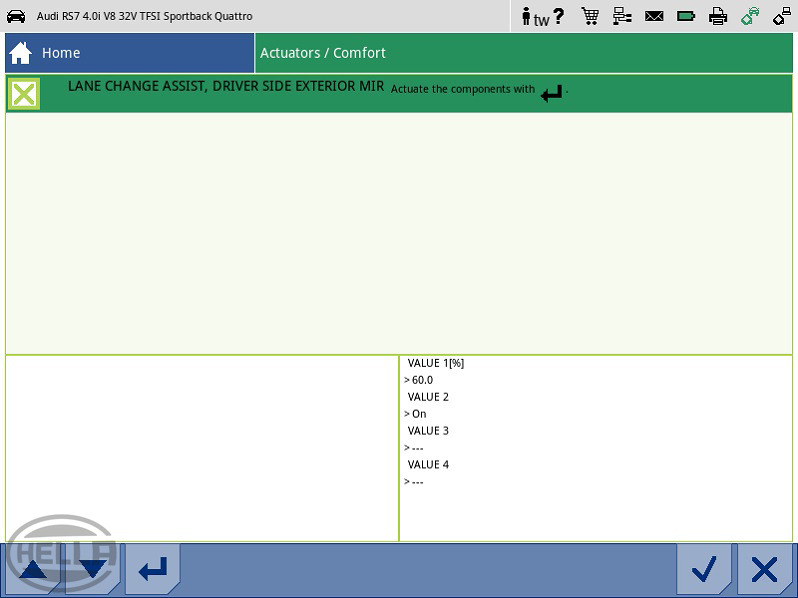Viewport: 798px width, 598px height.
Task: Click the network diagram icon
Action: 622,16
